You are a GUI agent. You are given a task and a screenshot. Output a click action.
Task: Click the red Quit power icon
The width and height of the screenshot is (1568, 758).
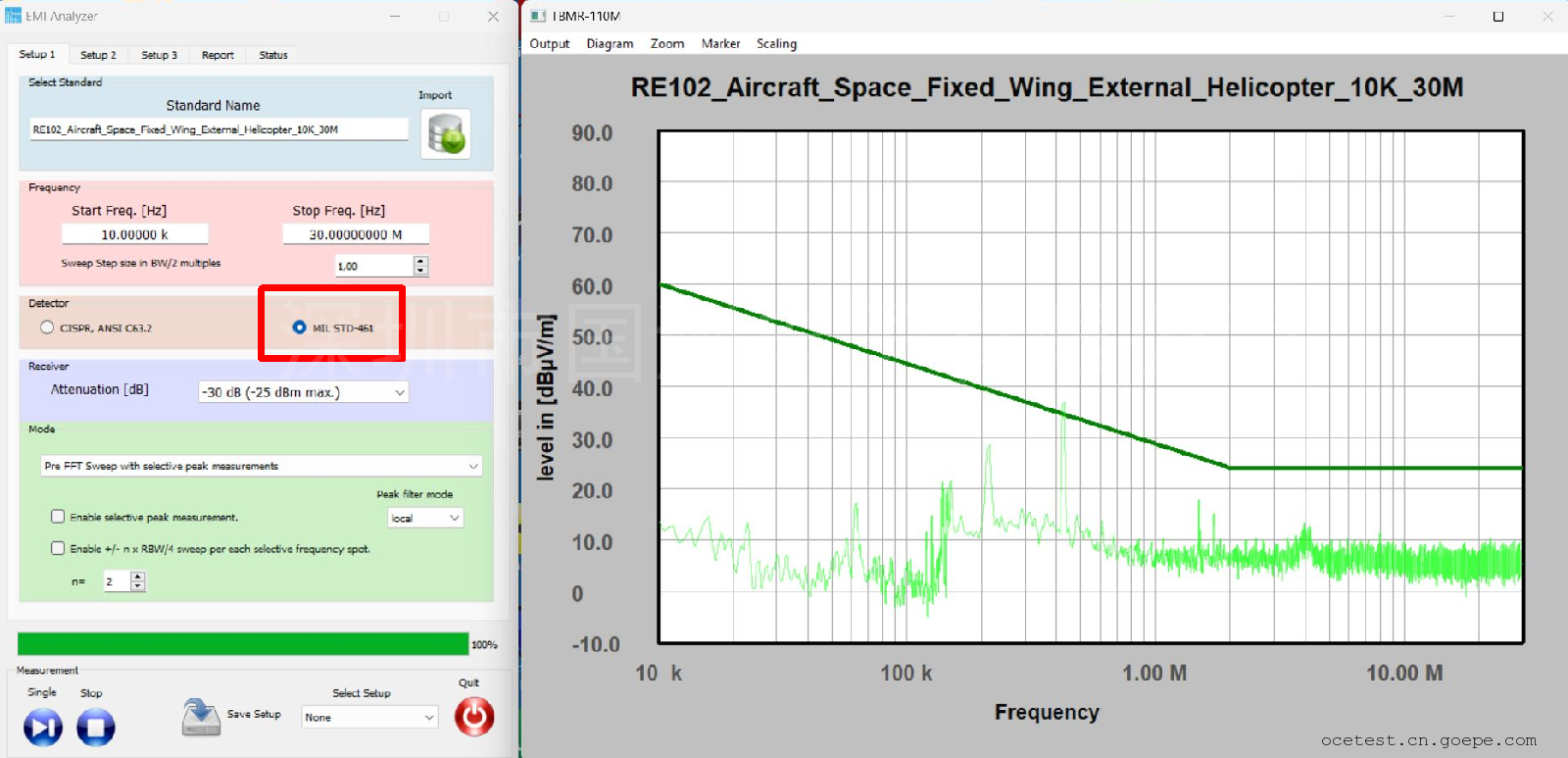coord(474,717)
